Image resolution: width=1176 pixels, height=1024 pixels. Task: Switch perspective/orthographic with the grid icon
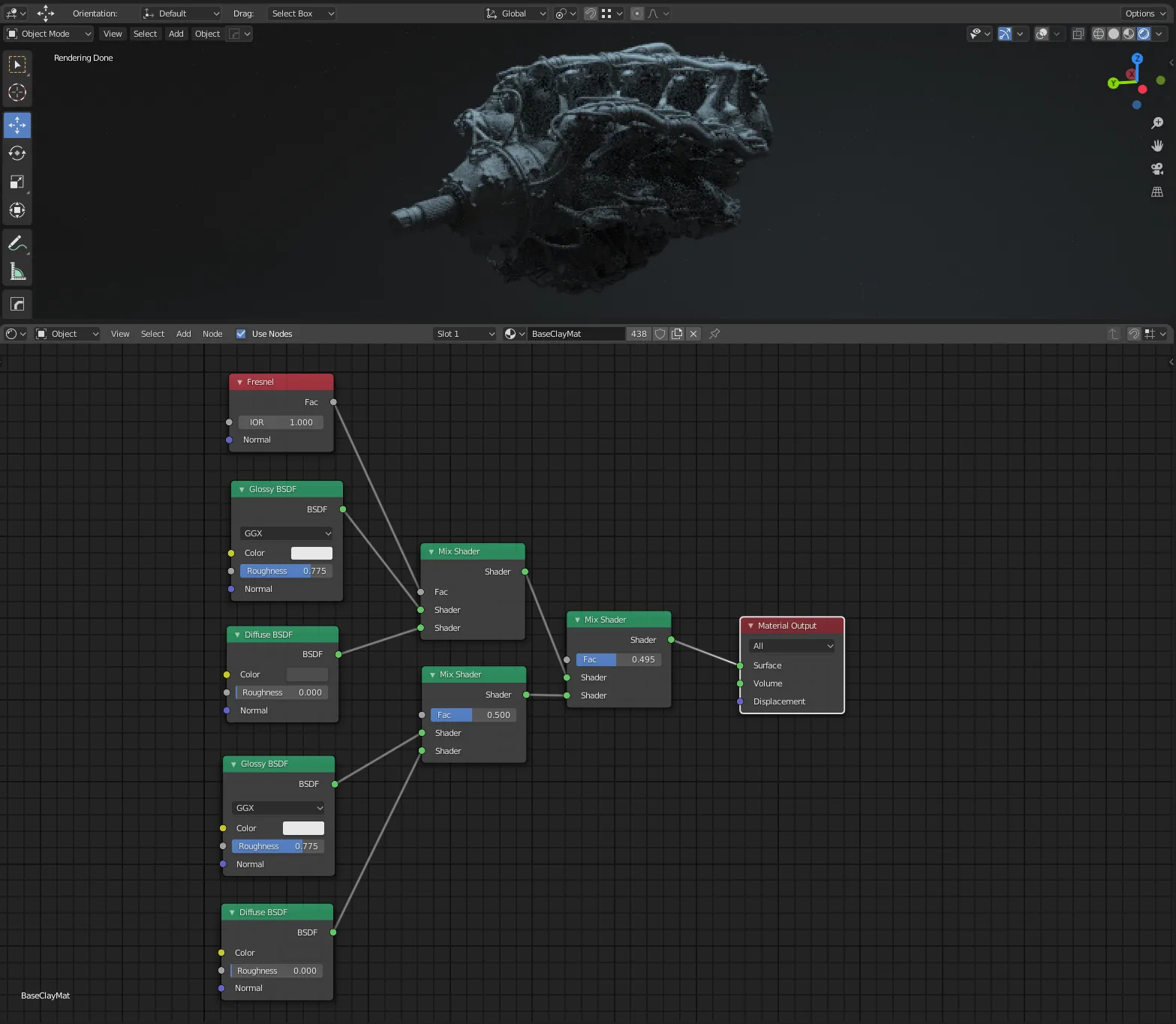(x=1157, y=192)
